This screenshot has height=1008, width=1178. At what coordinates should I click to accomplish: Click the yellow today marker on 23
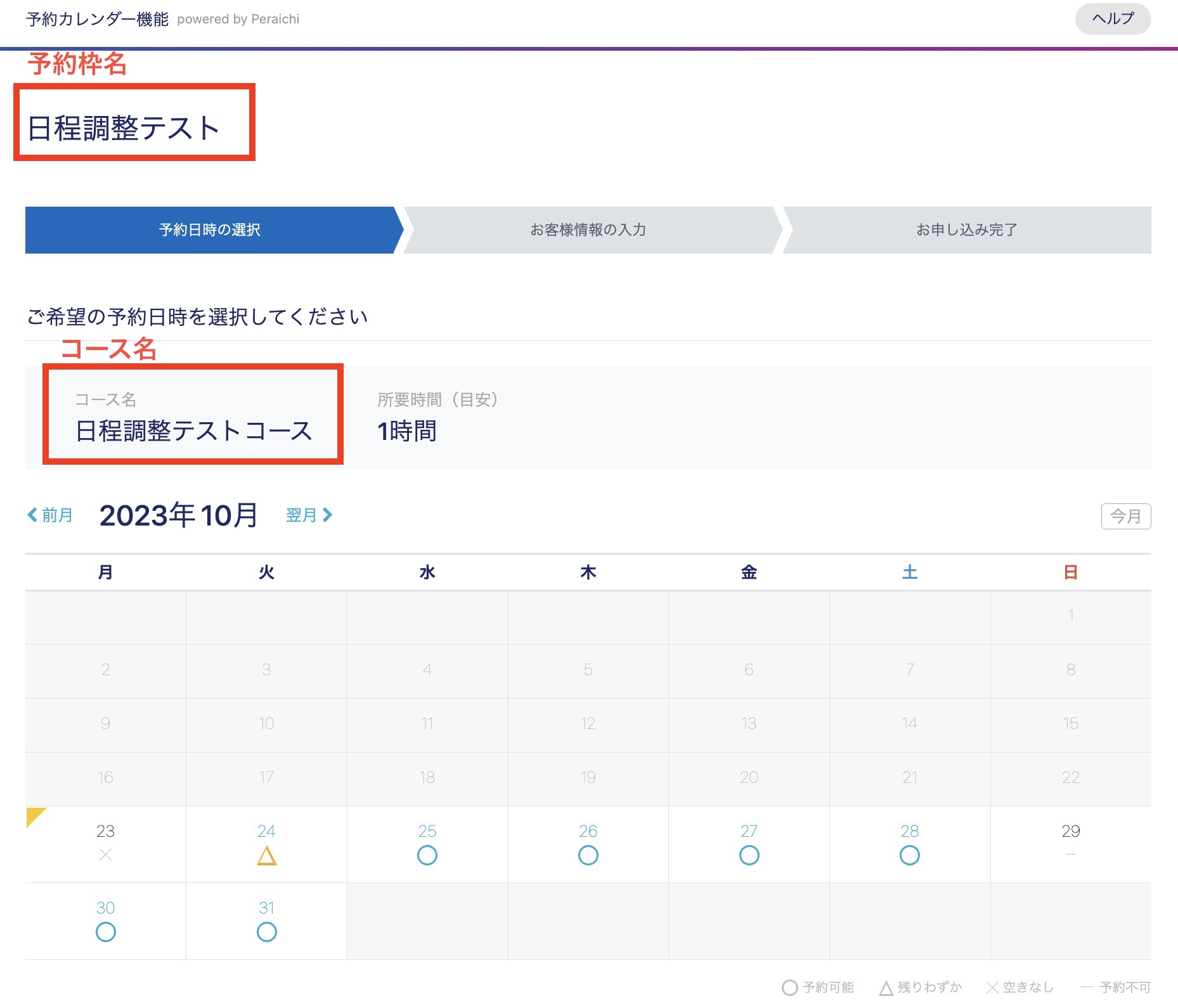pyautogui.click(x=34, y=816)
